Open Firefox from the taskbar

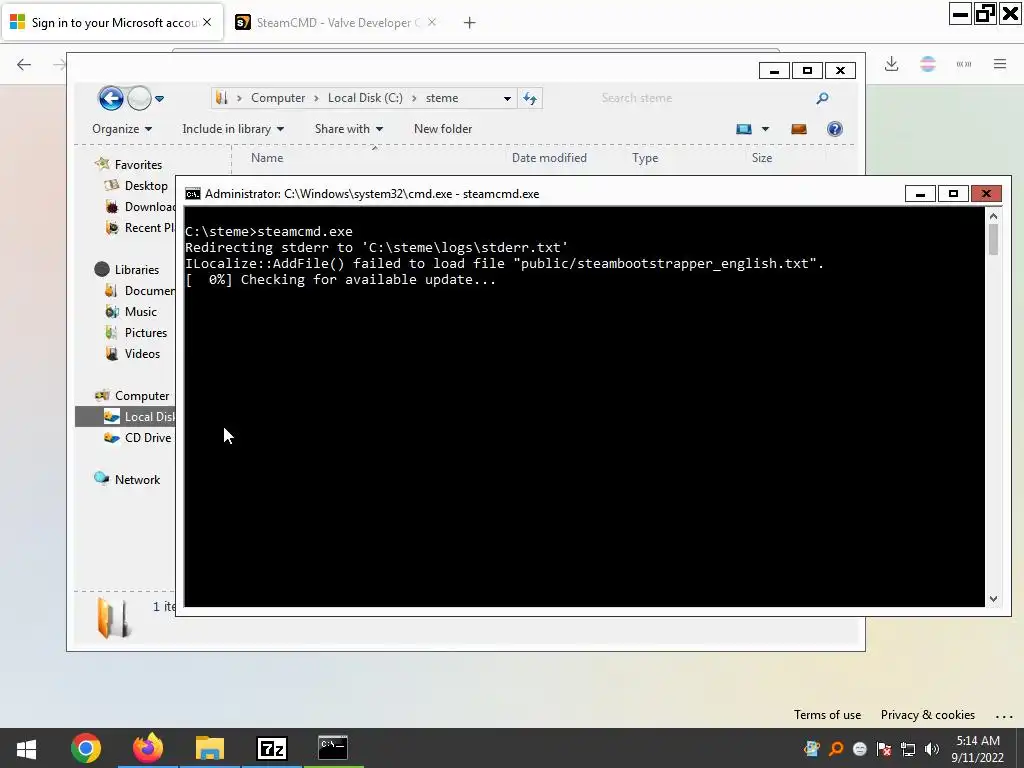[x=148, y=748]
